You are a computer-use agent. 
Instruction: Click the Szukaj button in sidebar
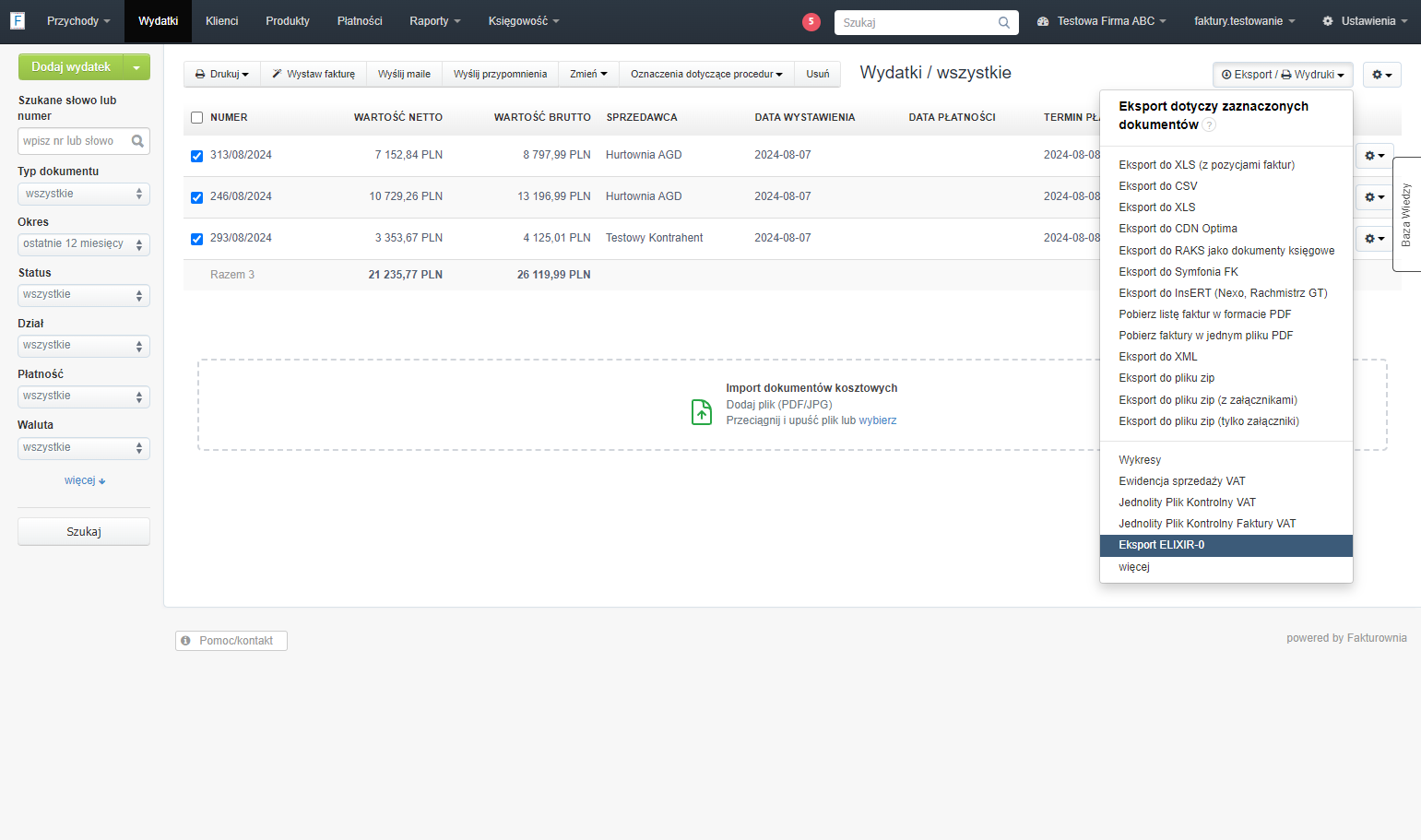(84, 532)
